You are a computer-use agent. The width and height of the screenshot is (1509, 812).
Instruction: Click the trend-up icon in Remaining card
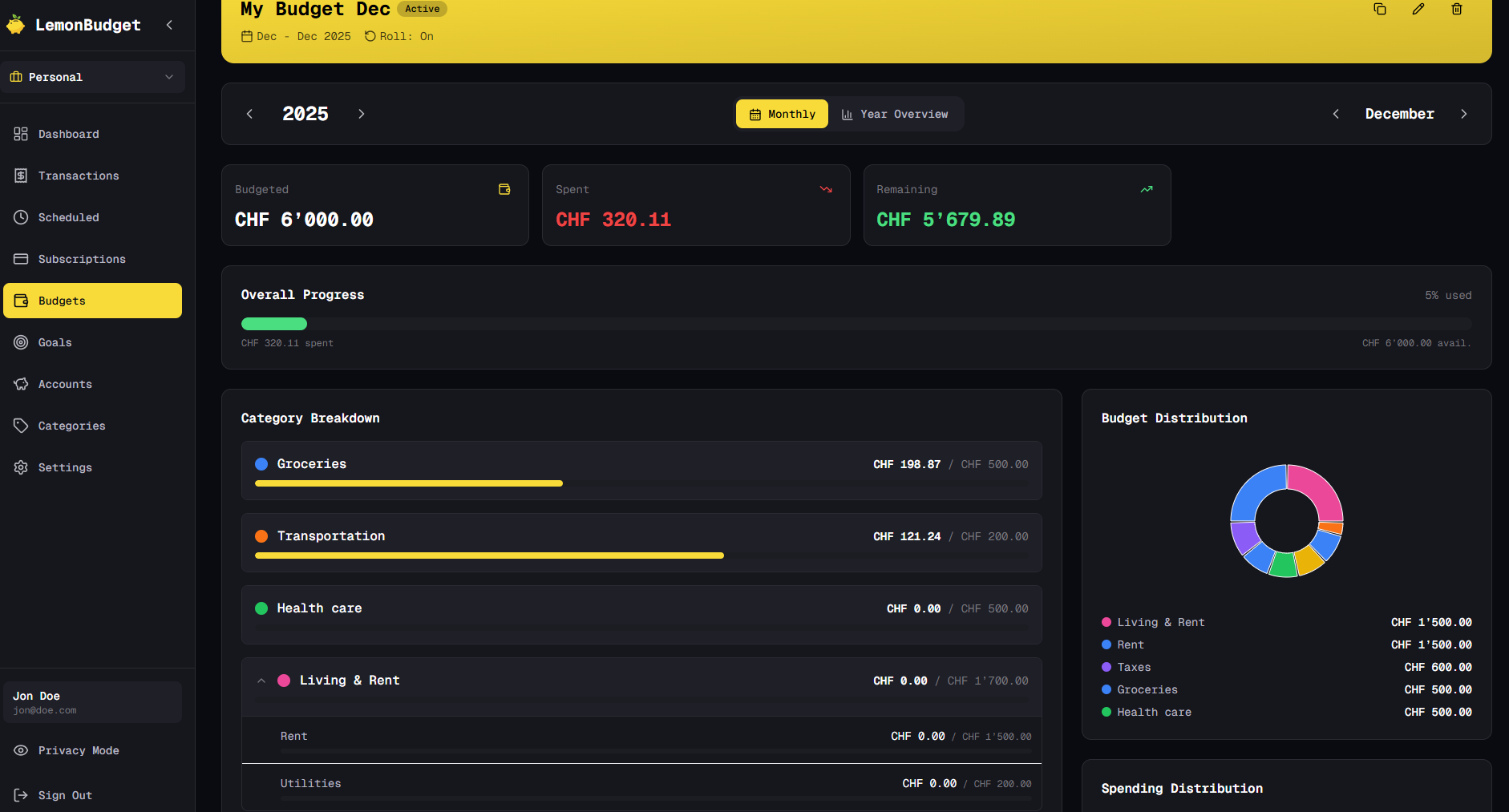(1147, 189)
